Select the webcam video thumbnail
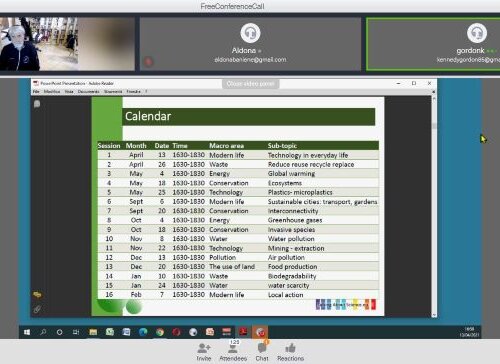Viewport: 500px width, 364px height. [x=67, y=44]
